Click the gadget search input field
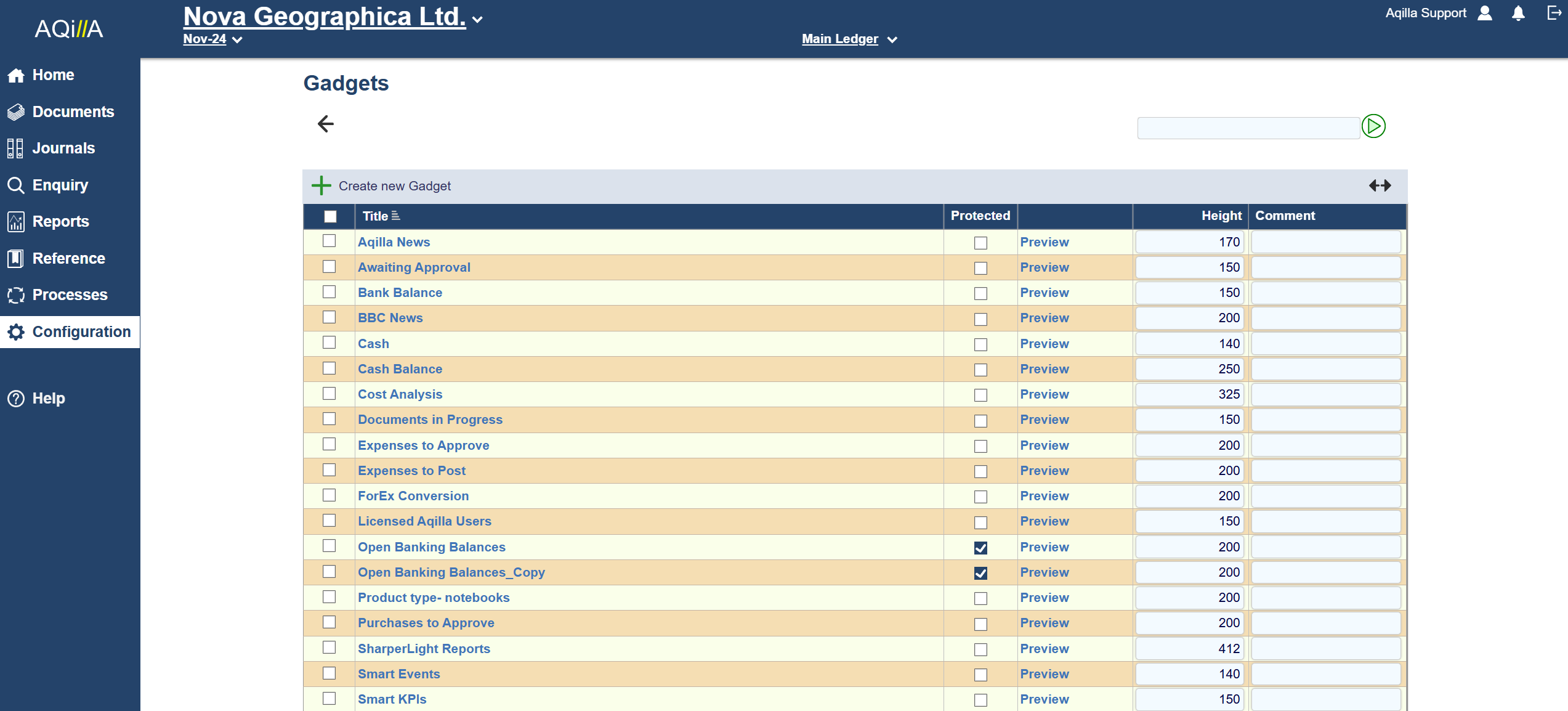The width and height of the screenshot is (1568, 711). click(x=1248, y=128)
